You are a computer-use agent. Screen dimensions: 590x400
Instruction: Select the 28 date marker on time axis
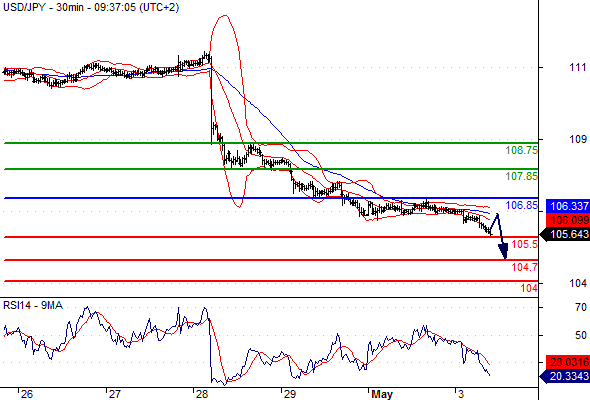coord(202,394)
